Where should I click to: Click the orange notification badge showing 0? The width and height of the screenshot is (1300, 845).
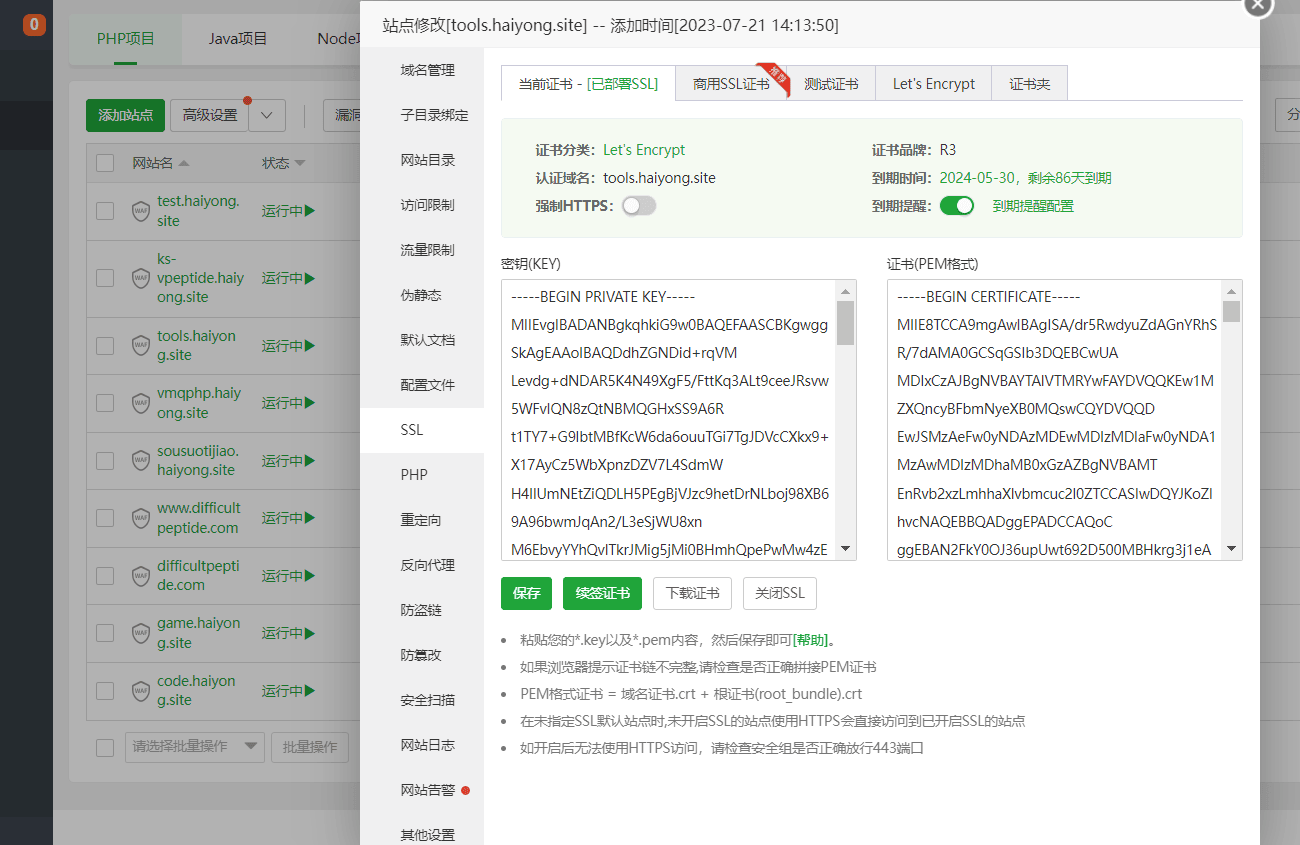[x=34, y=25]
